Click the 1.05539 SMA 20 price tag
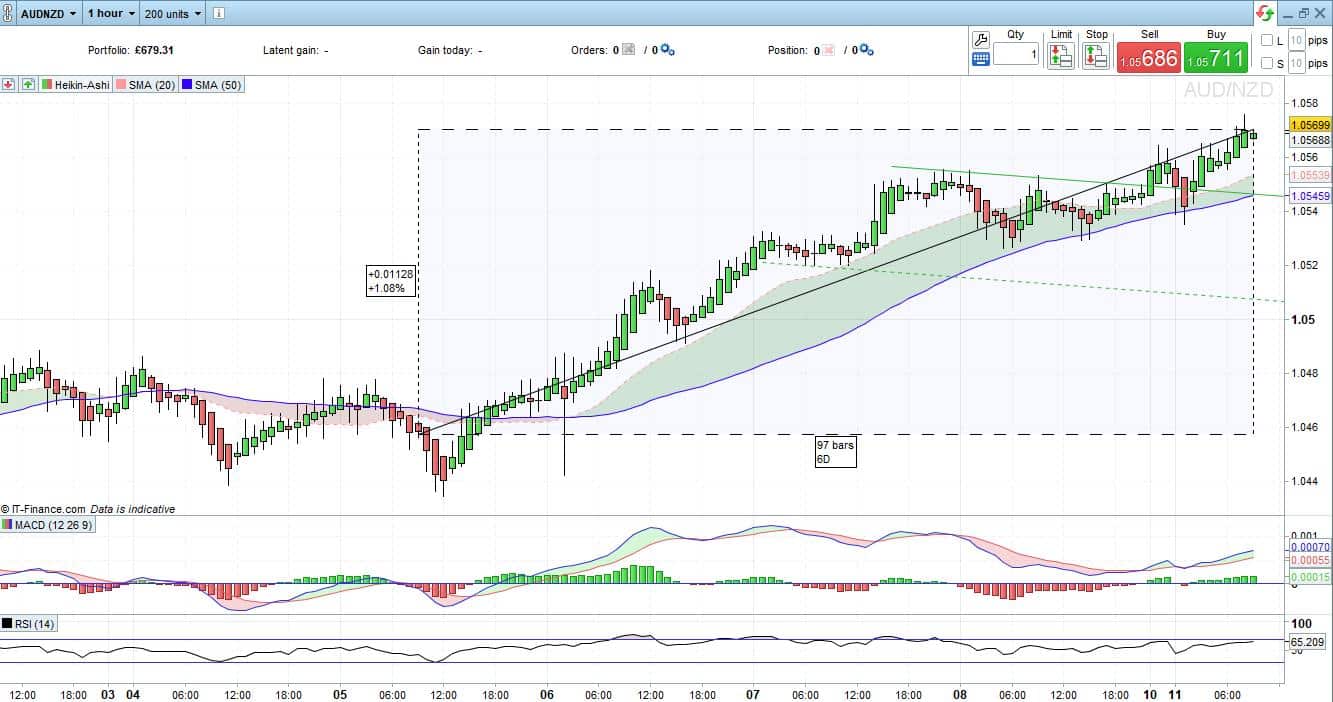Image resolution: width=1333 pixels, height=702 pixels. tap(1310, 175)
